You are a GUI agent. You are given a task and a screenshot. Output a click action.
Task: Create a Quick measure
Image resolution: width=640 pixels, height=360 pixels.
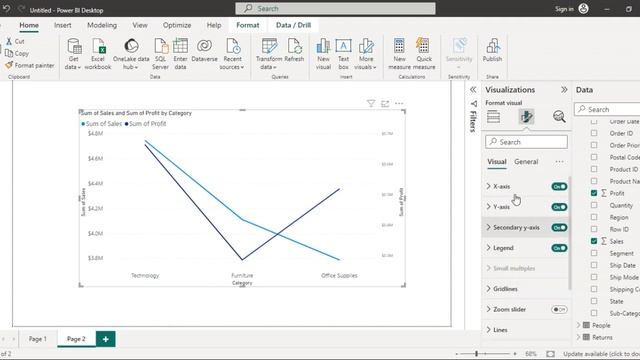(x=424, y=54)
